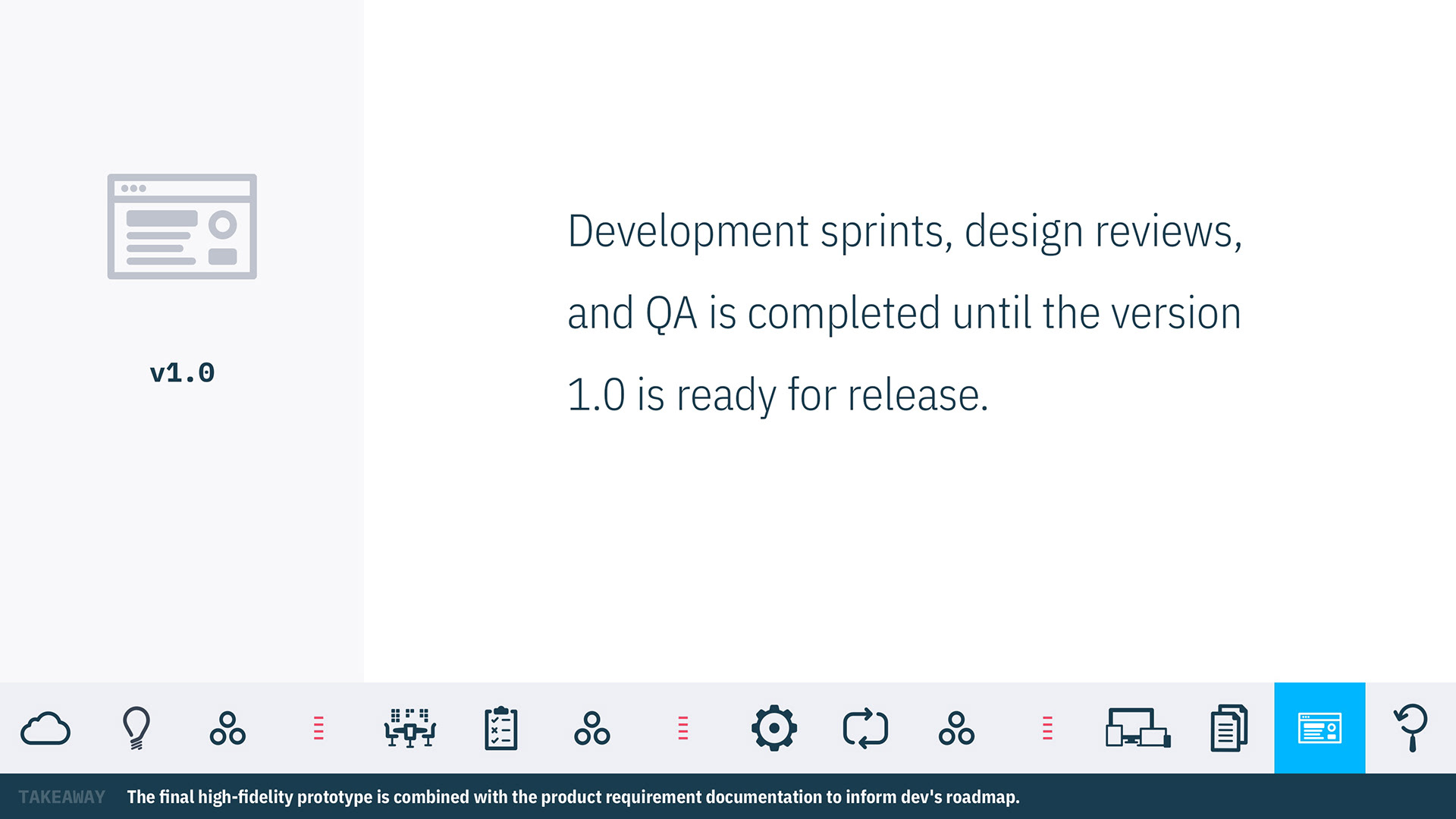
Task: Click the large gray browser window illustration
Action: coord(182,227)
